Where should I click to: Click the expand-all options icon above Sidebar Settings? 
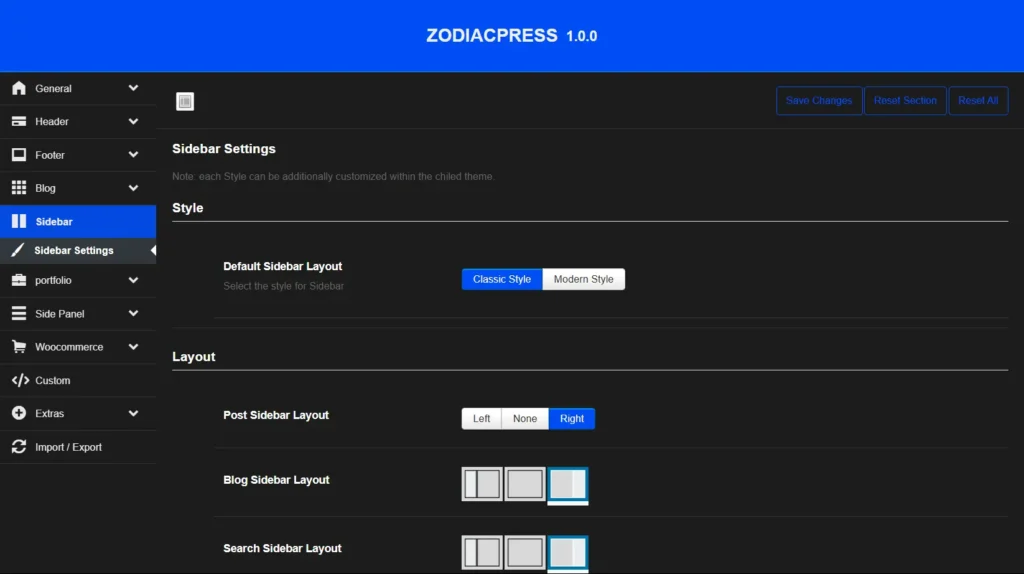click(x=185, y=101)
